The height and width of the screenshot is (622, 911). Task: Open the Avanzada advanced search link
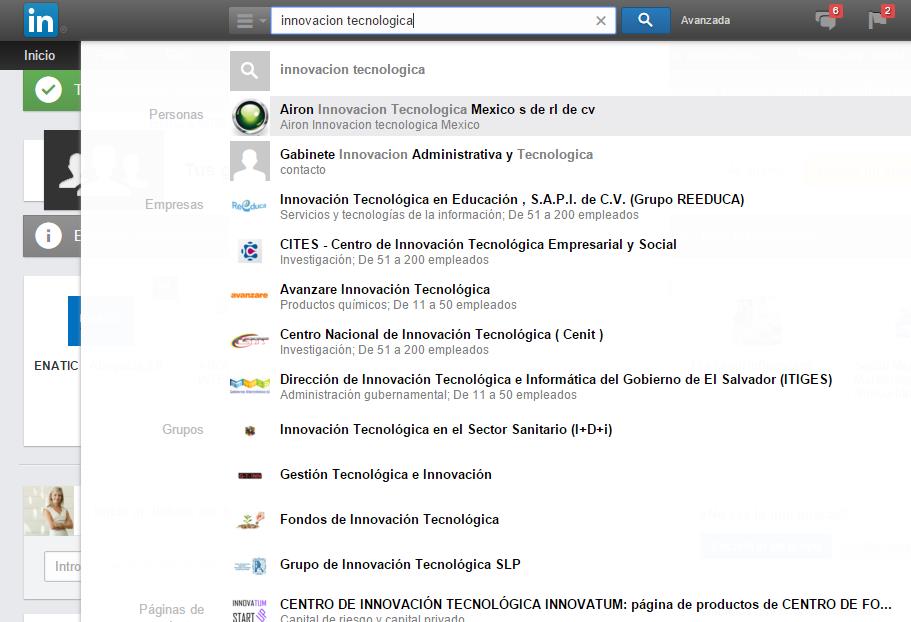click(705, 20)
